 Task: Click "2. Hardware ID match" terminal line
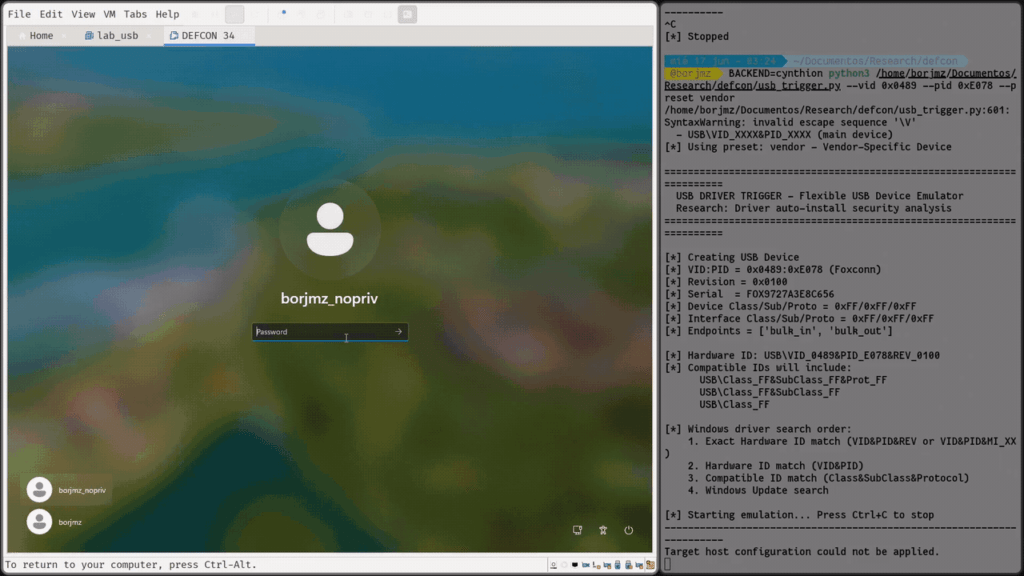[776, 466]
